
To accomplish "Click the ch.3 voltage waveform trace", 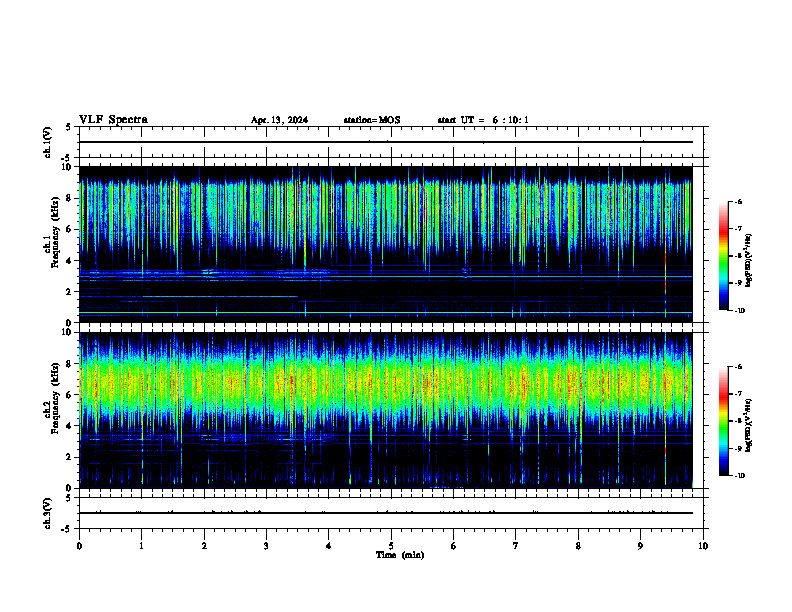I will [386, 513].
